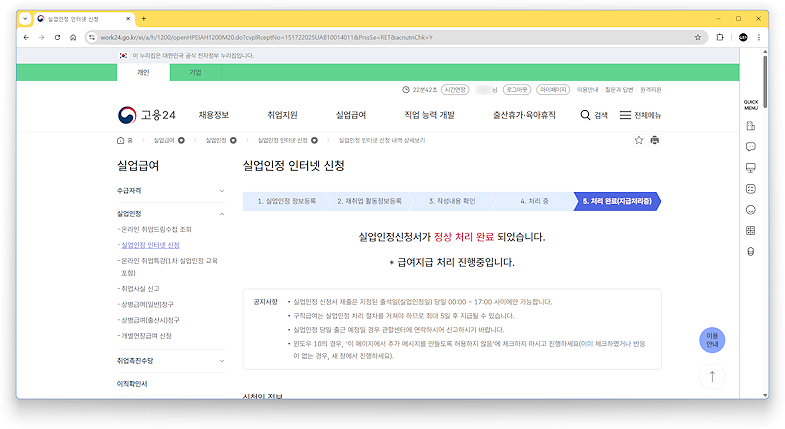
Task: Click the site info icon in address bar
Action: (92, 38)
